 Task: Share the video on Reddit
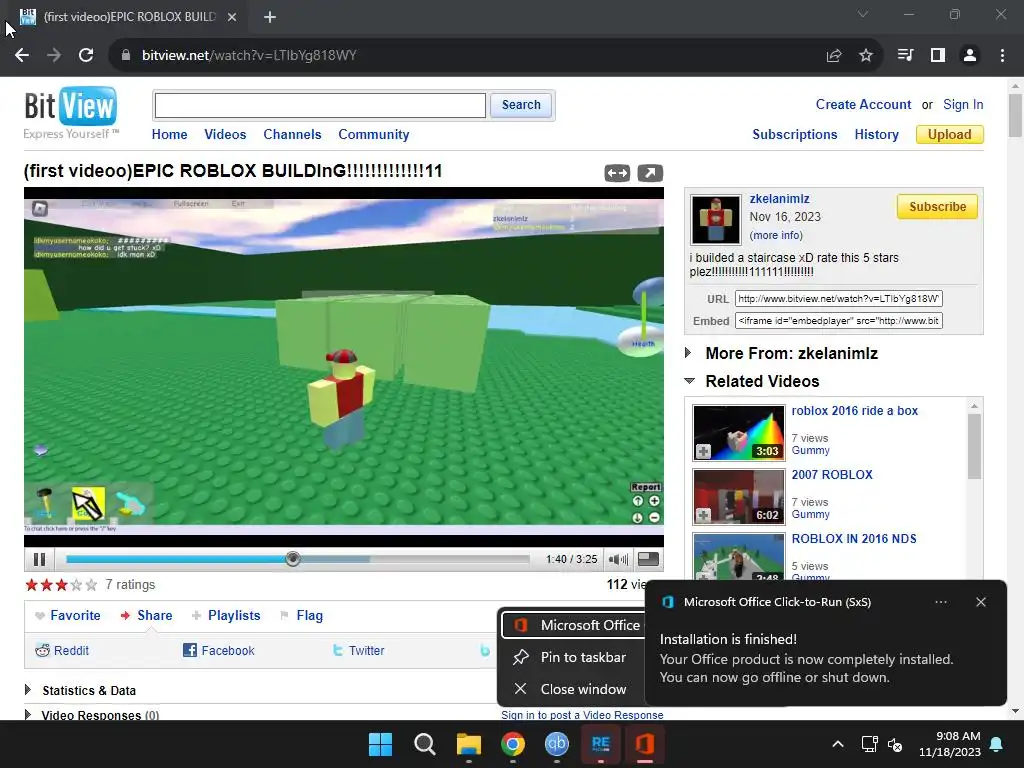62,650
